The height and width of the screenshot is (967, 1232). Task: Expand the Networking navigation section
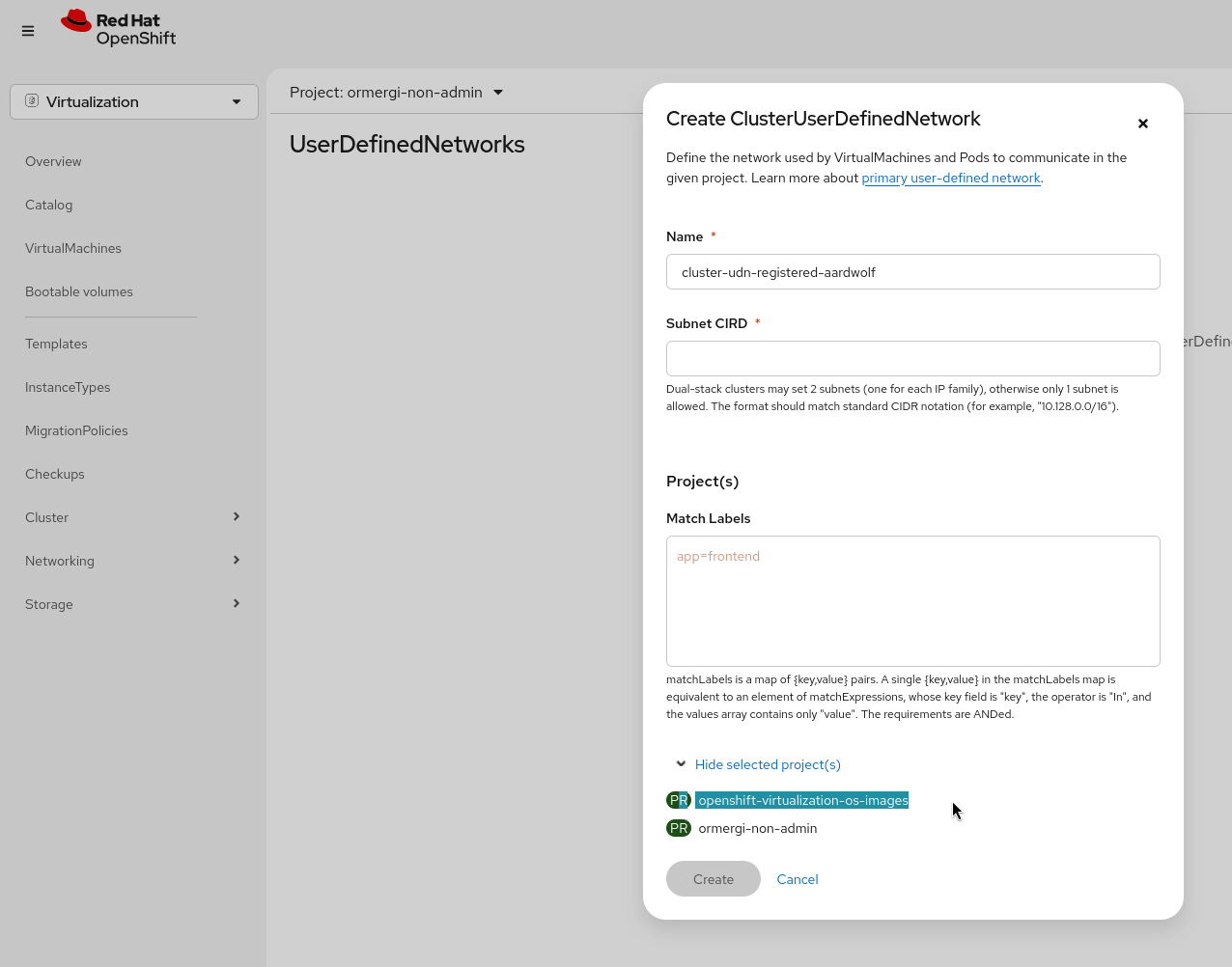click(x=133, y=561)
